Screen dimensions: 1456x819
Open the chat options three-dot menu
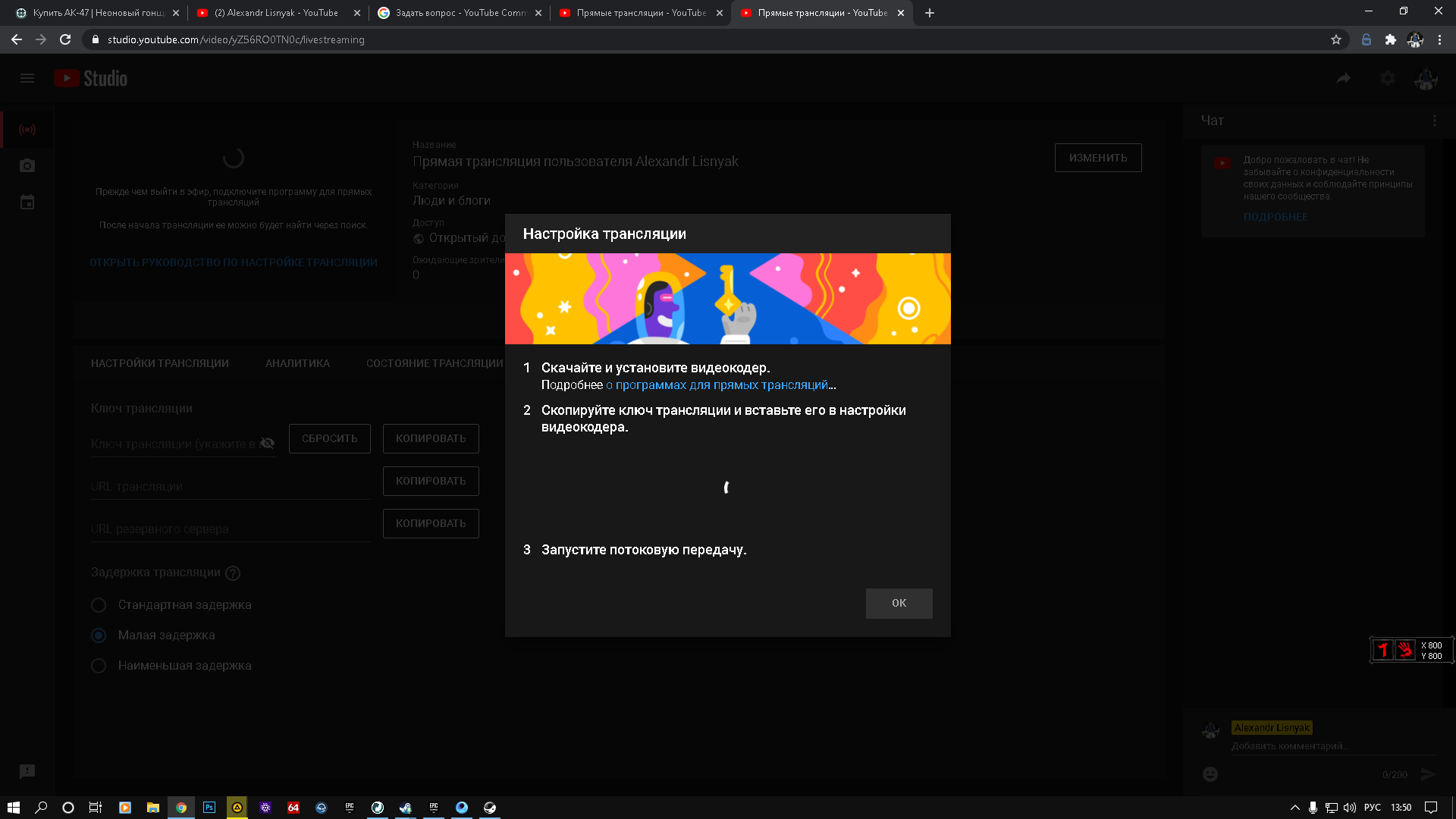tap(1435, 121)
